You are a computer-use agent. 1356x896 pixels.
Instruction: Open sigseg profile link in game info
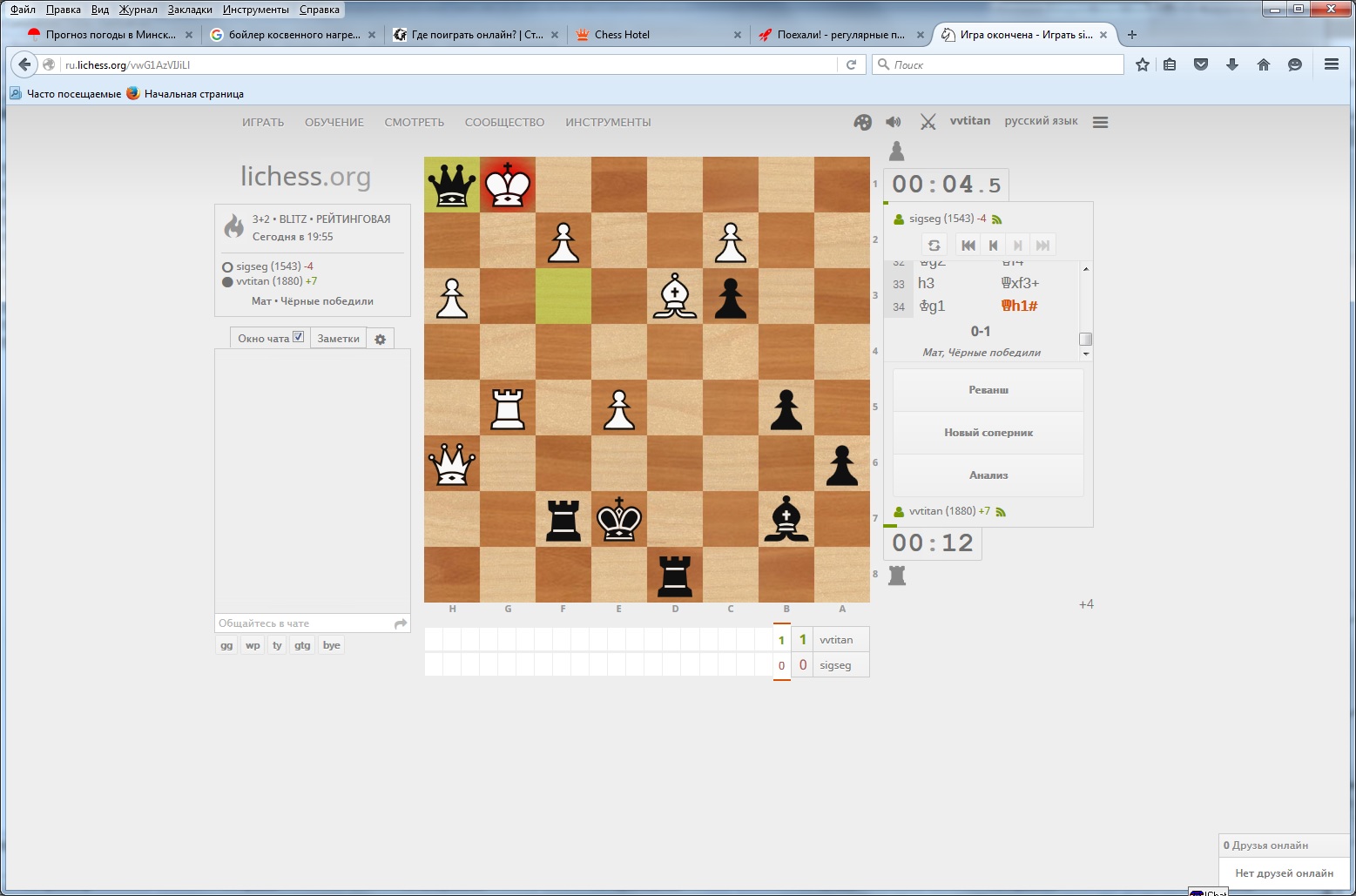coord(268,266)
